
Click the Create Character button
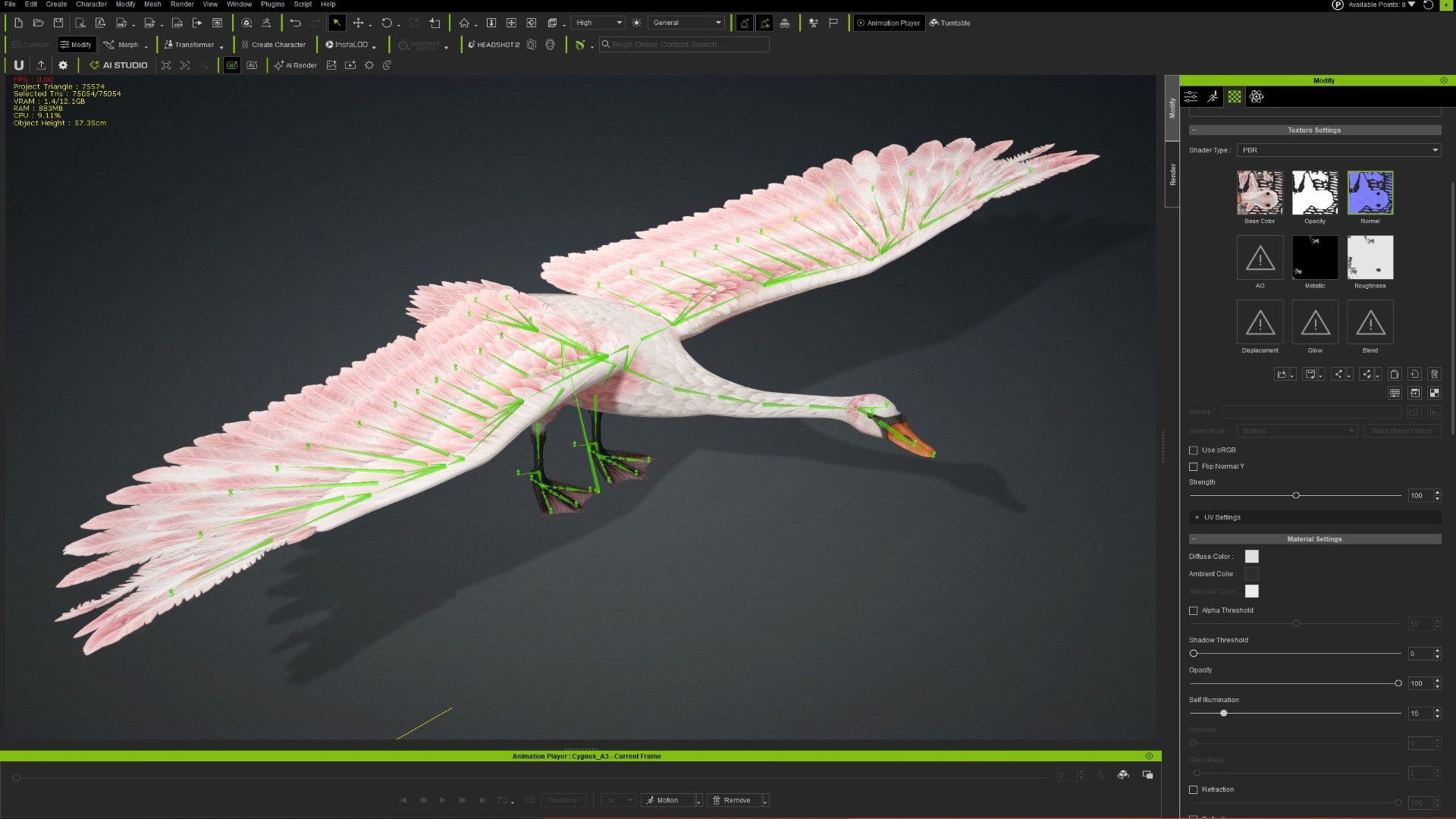pyautogui.click(x=273, y=45)
